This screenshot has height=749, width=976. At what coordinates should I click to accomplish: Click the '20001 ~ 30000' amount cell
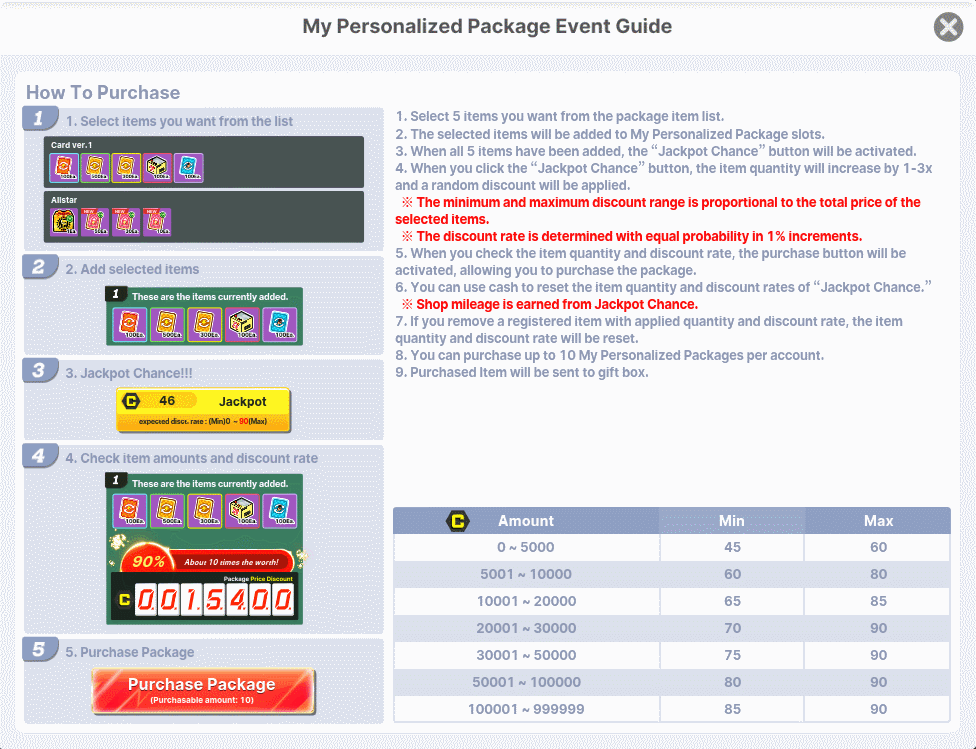pyautogui.click(x=526, y=628)
